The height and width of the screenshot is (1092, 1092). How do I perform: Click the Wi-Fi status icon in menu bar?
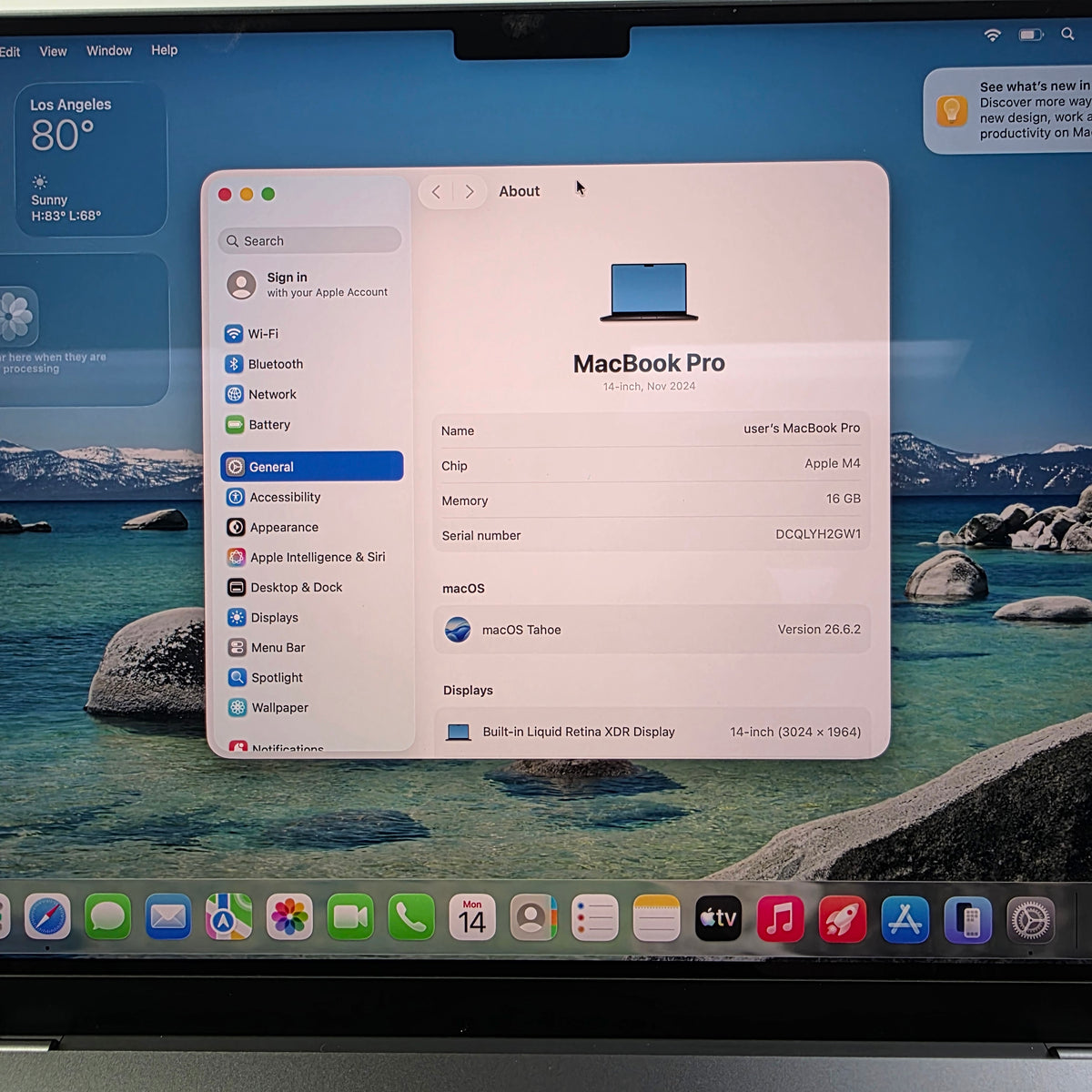(993, 35)
